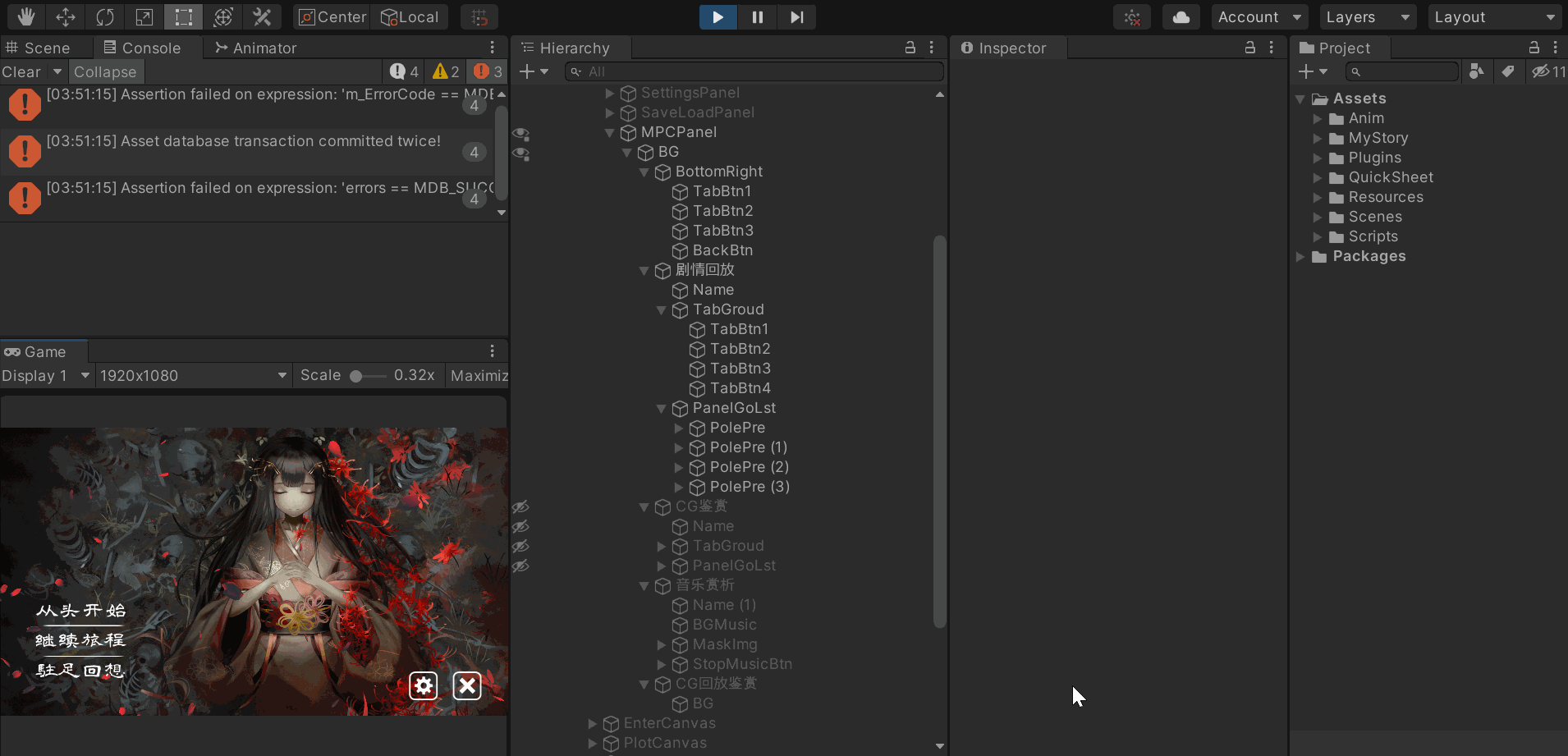Click the X button in Game view
The height and width of the screenshot is (756, 1568).
[467, 685]
